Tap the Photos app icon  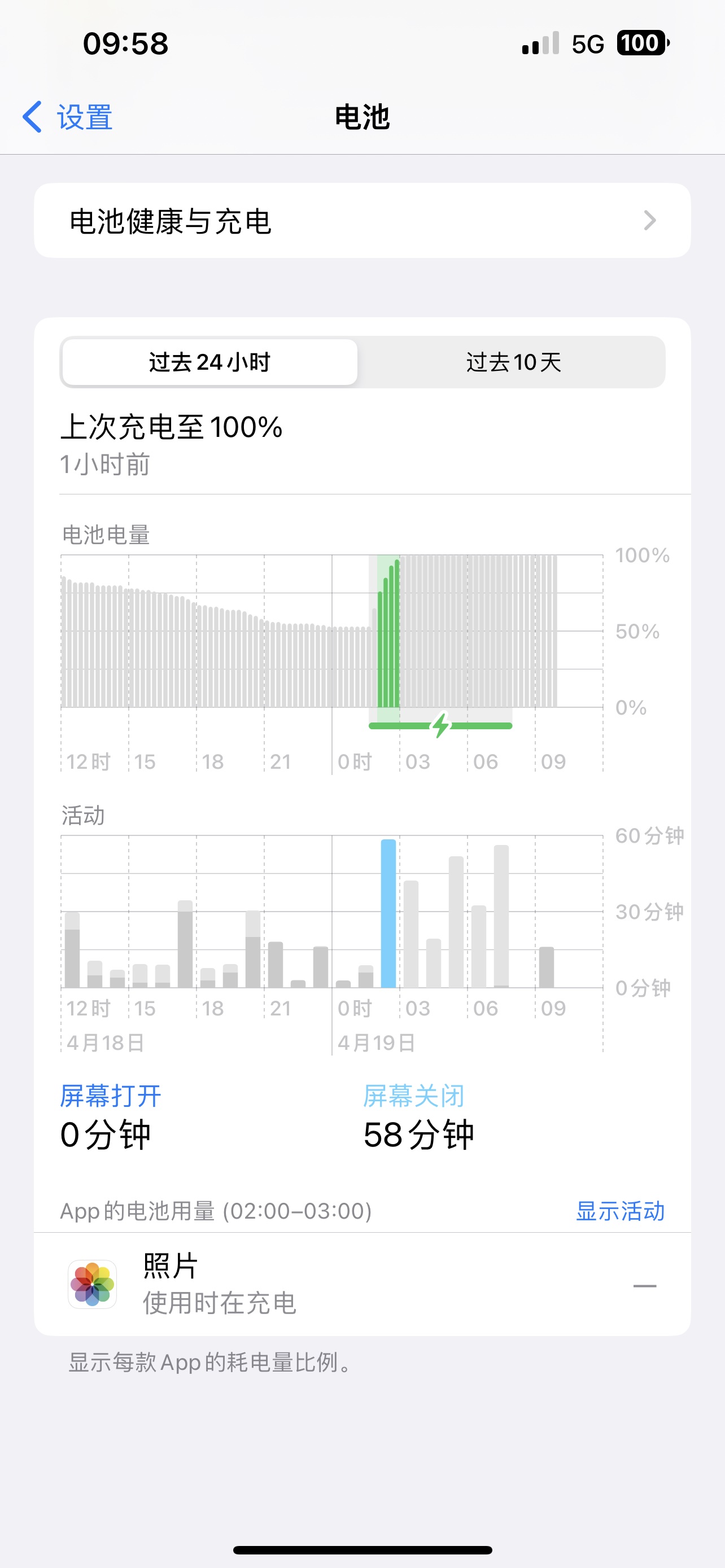92,1284
